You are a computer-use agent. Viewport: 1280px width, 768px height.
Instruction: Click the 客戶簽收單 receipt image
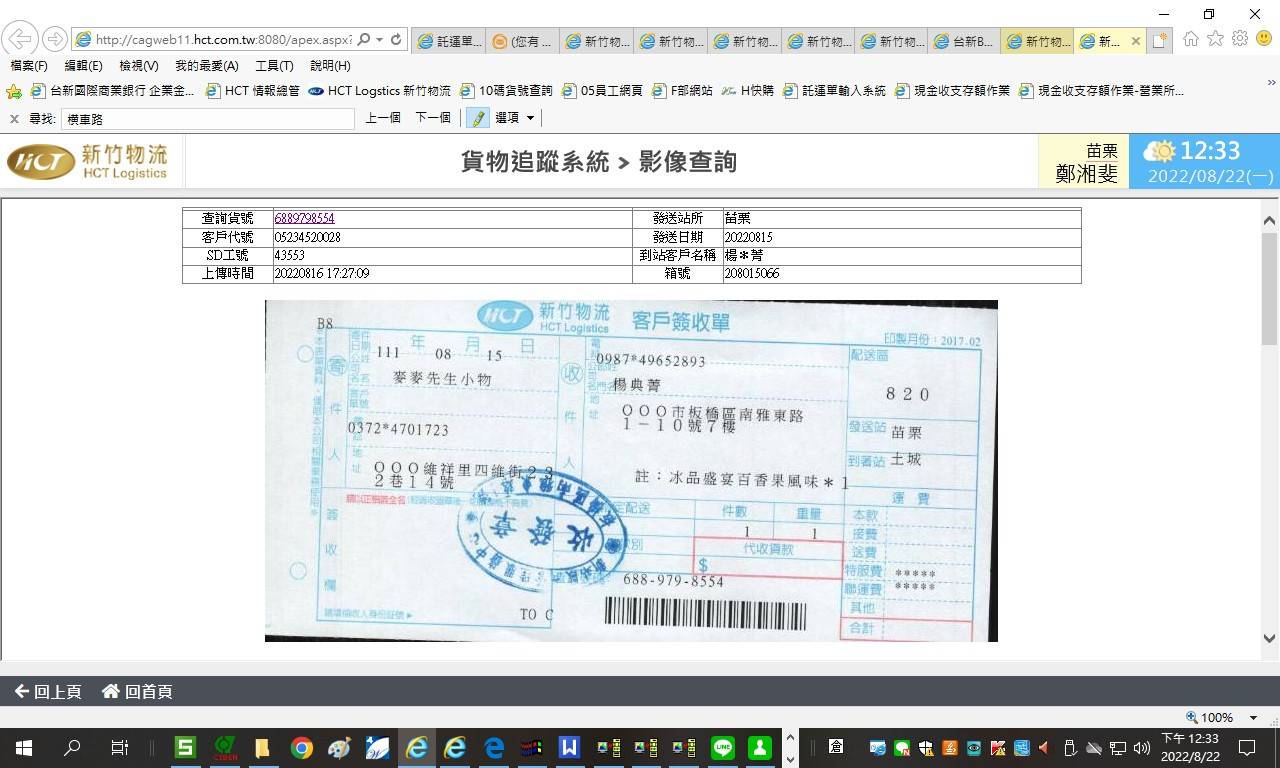(631, 471)
